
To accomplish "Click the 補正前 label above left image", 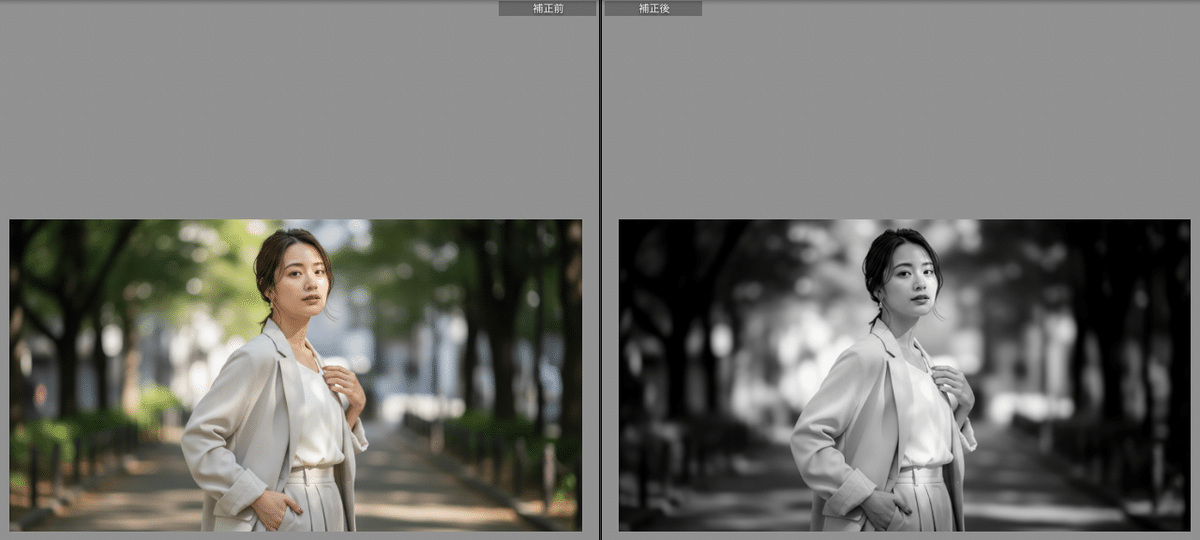I will 547,8.
